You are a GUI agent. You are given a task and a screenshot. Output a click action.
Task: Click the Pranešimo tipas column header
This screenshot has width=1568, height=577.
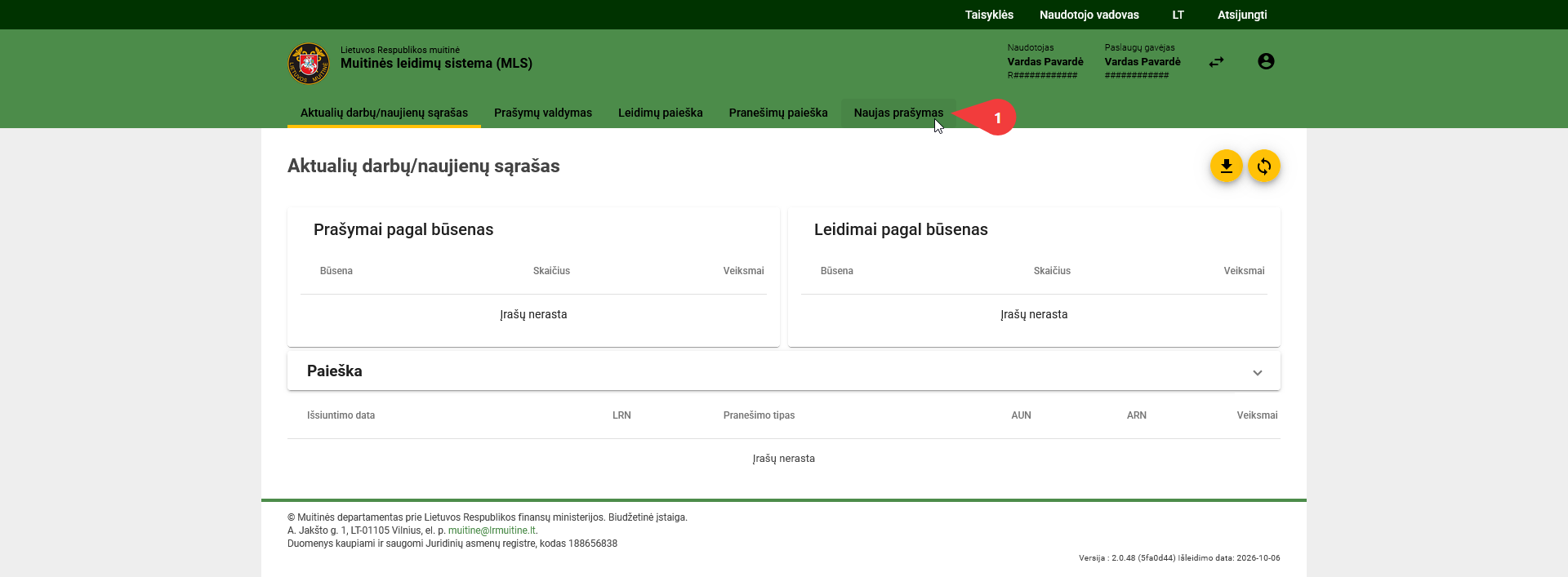(759, 415)
